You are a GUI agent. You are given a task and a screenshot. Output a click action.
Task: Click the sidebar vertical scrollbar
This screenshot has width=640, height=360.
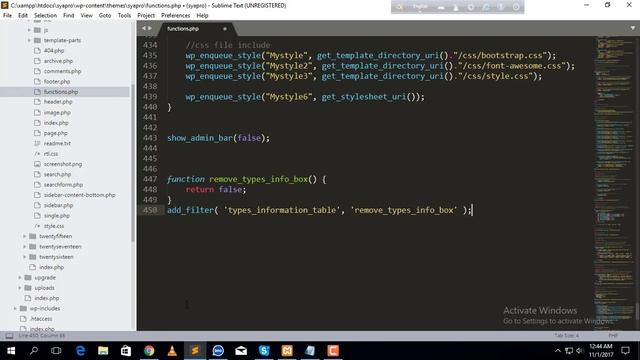tap(133, 163)
